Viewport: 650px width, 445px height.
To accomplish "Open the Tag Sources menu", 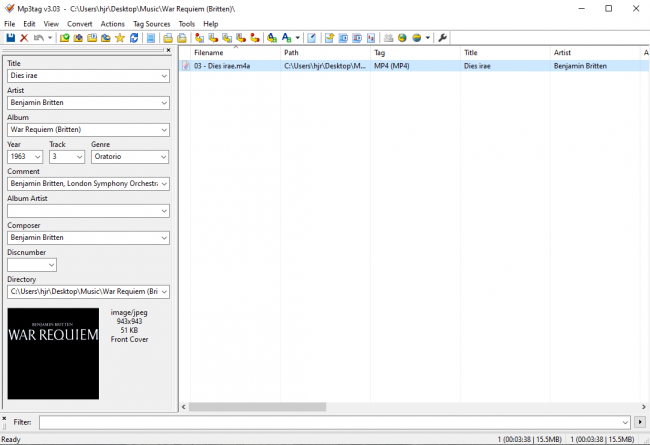I will 151,23.
